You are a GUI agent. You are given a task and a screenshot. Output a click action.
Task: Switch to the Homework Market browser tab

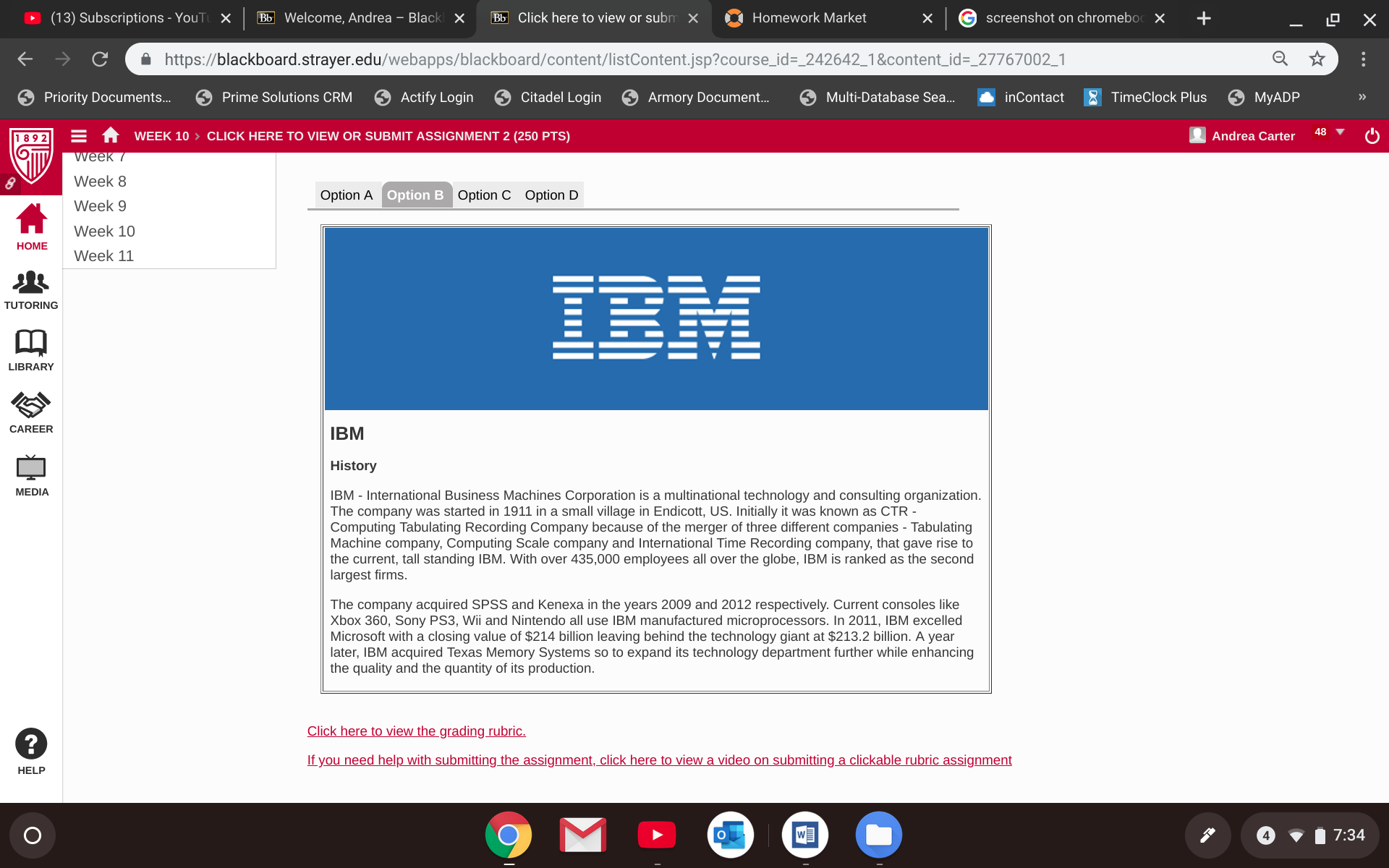(x=828, y=18)
